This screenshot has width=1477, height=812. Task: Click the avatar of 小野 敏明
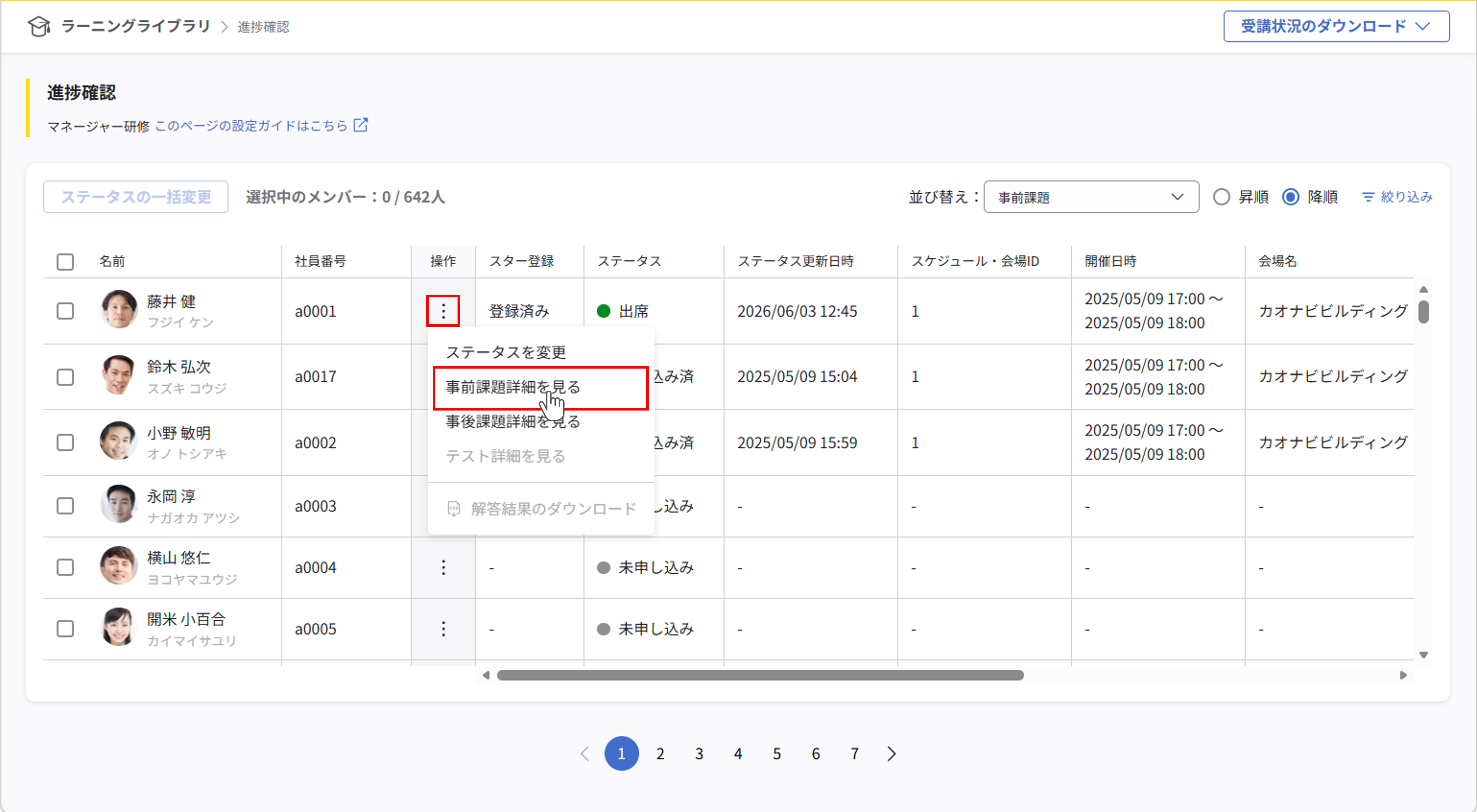point(119,440)
